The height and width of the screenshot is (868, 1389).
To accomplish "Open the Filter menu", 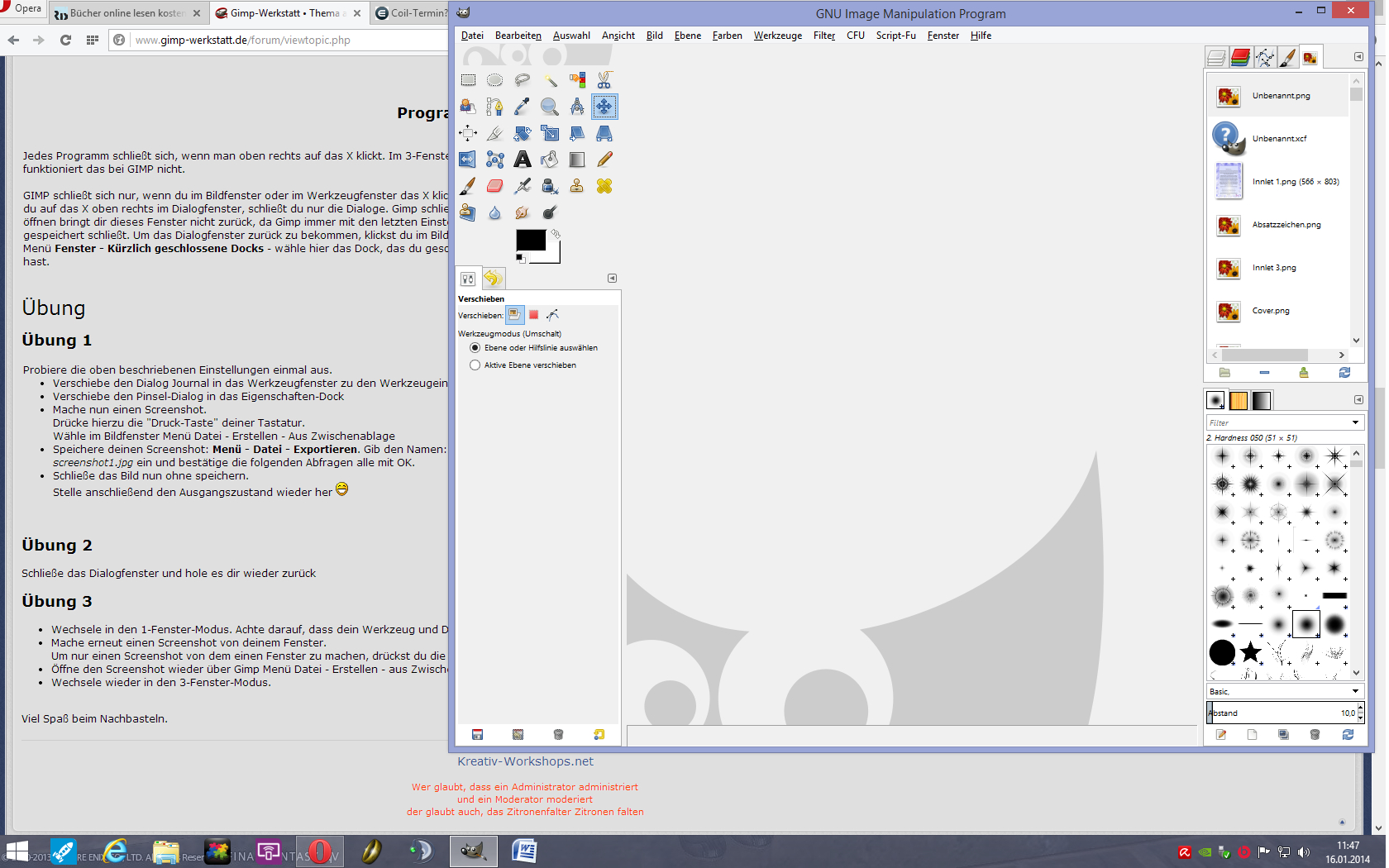I will point(823,36).
